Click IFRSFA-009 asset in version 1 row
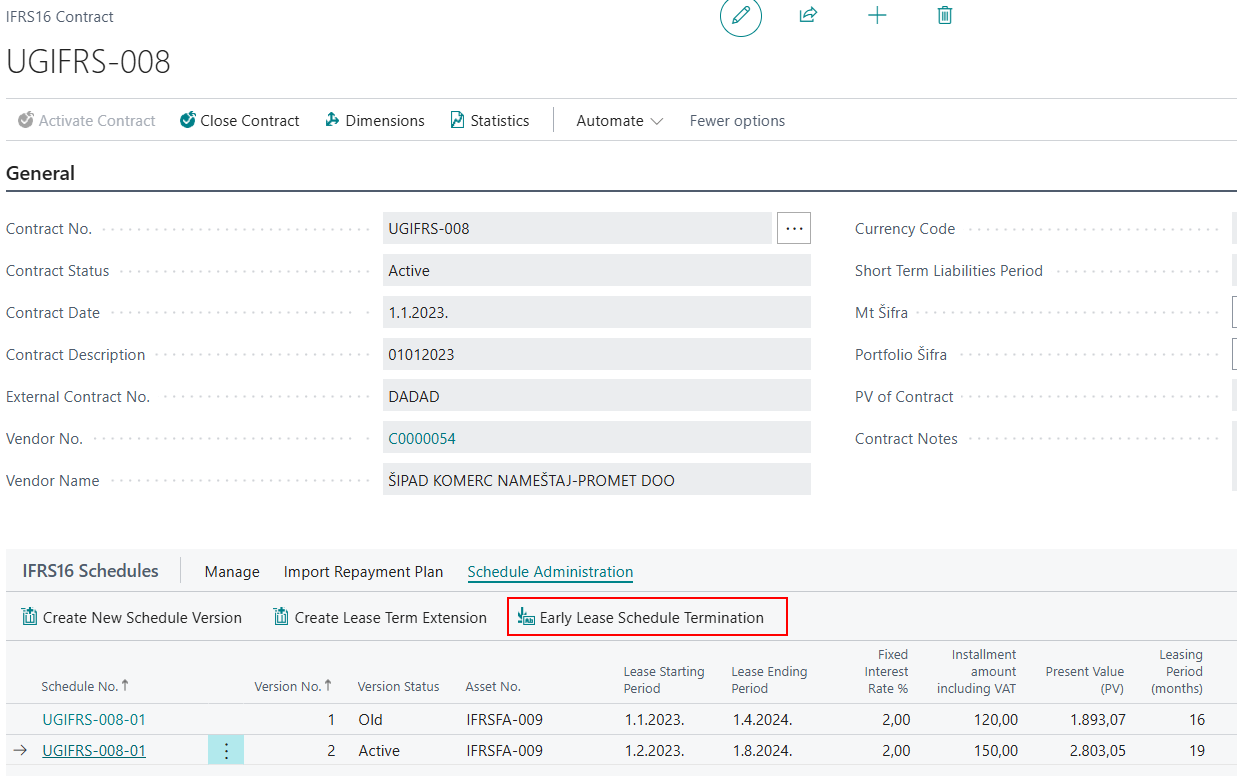Image resolution: width=1237 pixels, height=776 pixels. pos(504,719)
